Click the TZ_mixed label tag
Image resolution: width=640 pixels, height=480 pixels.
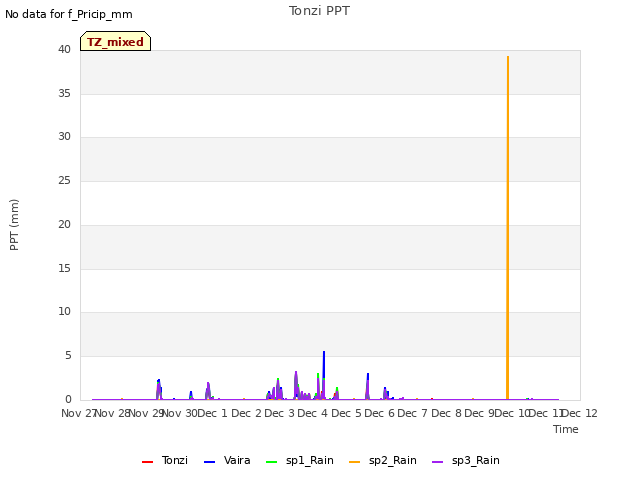(x=116, y=41)
